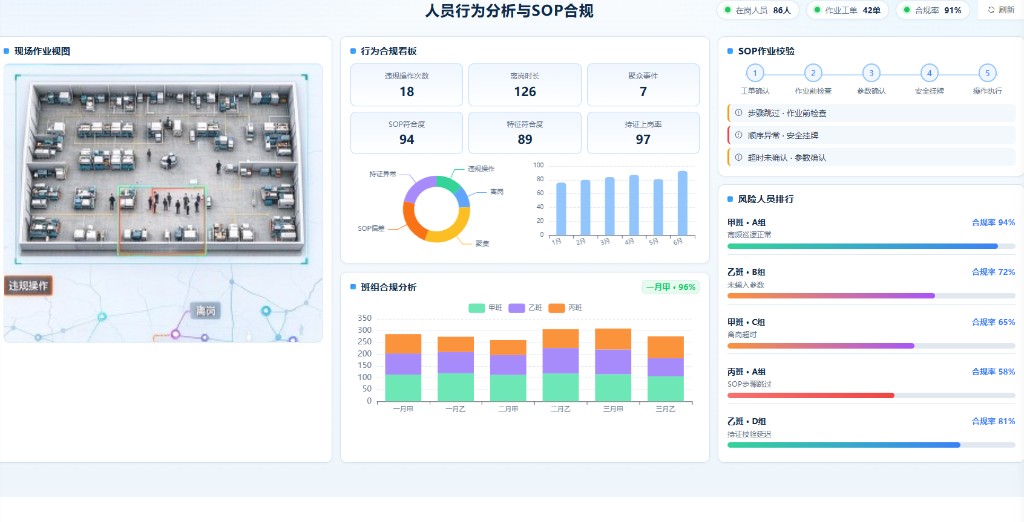This screenshot has width=1024, height=522.
Task: Click the 刷新 refresh button
Action: point(1000,10)
